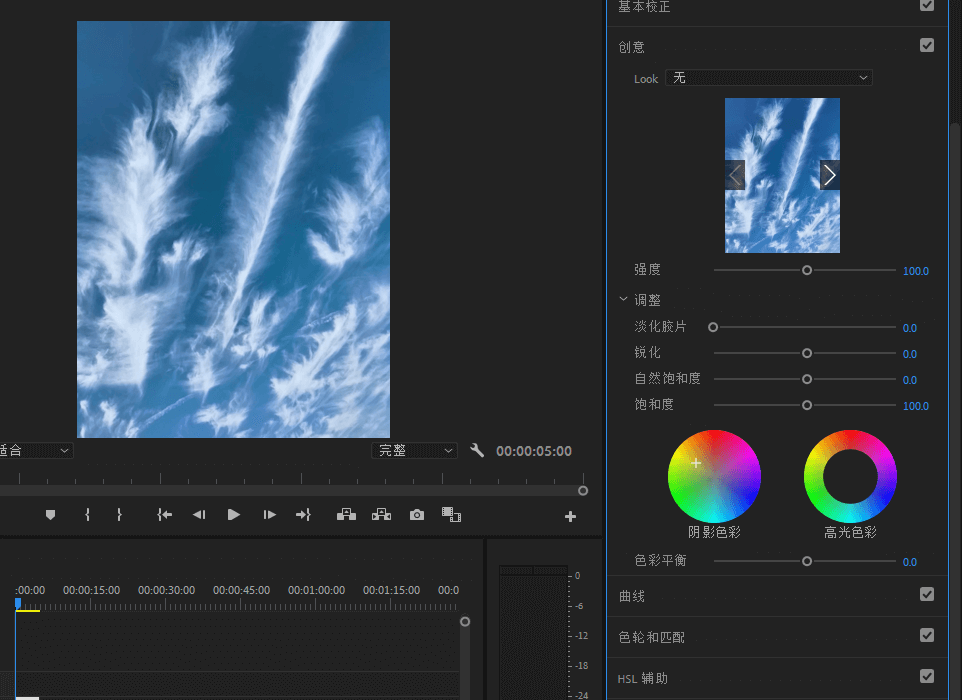Screen dimensions: 962x700
Task: Select the Export Frame camera icon
Action: (416, 514)
